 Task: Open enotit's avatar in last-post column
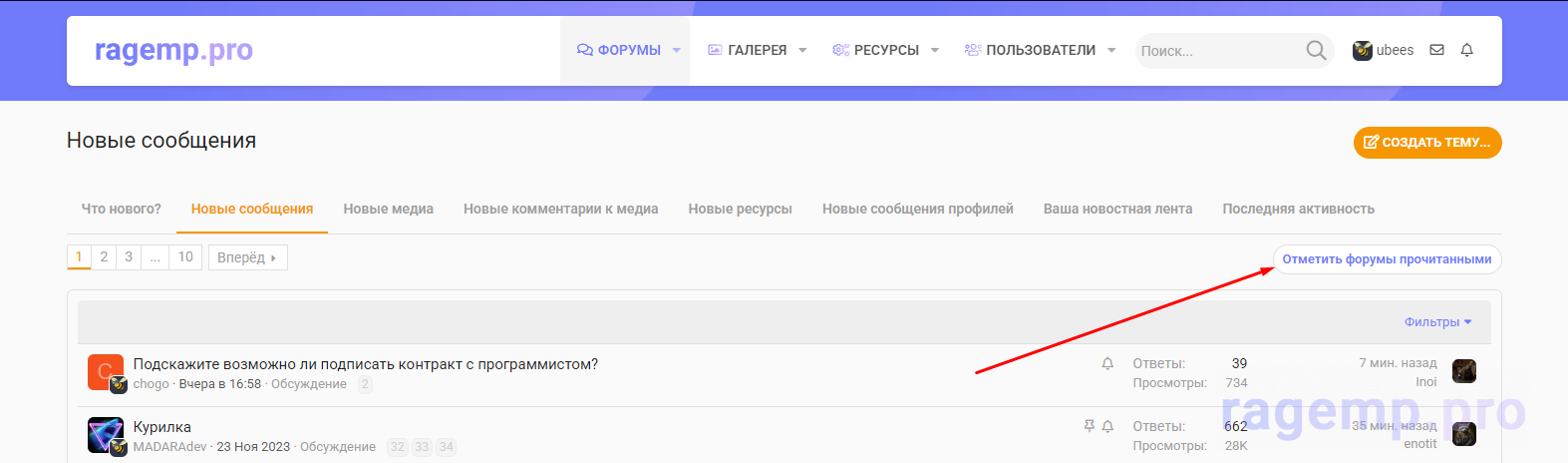coord(1463,434)
